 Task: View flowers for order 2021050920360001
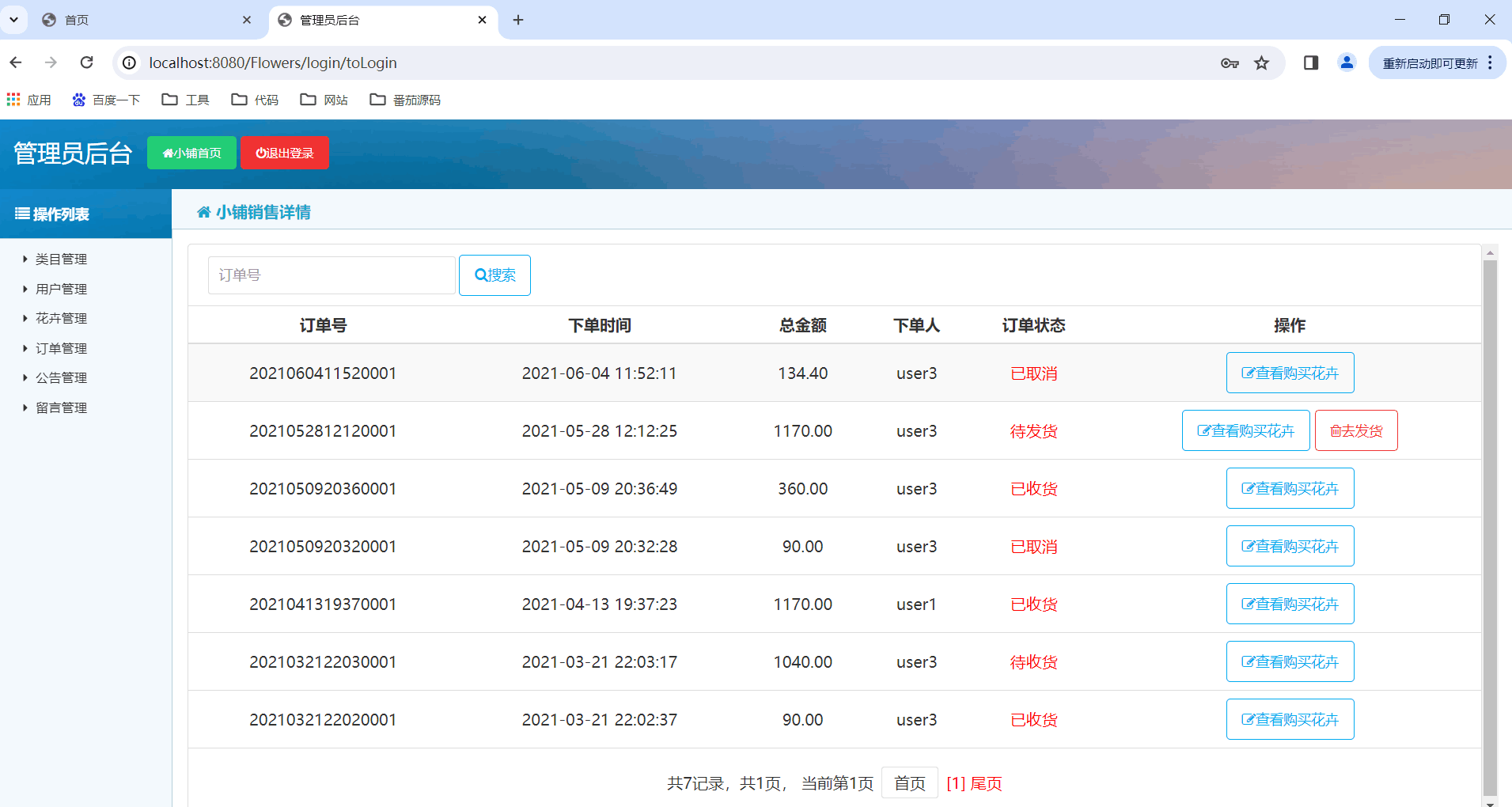pos(1290,488)
